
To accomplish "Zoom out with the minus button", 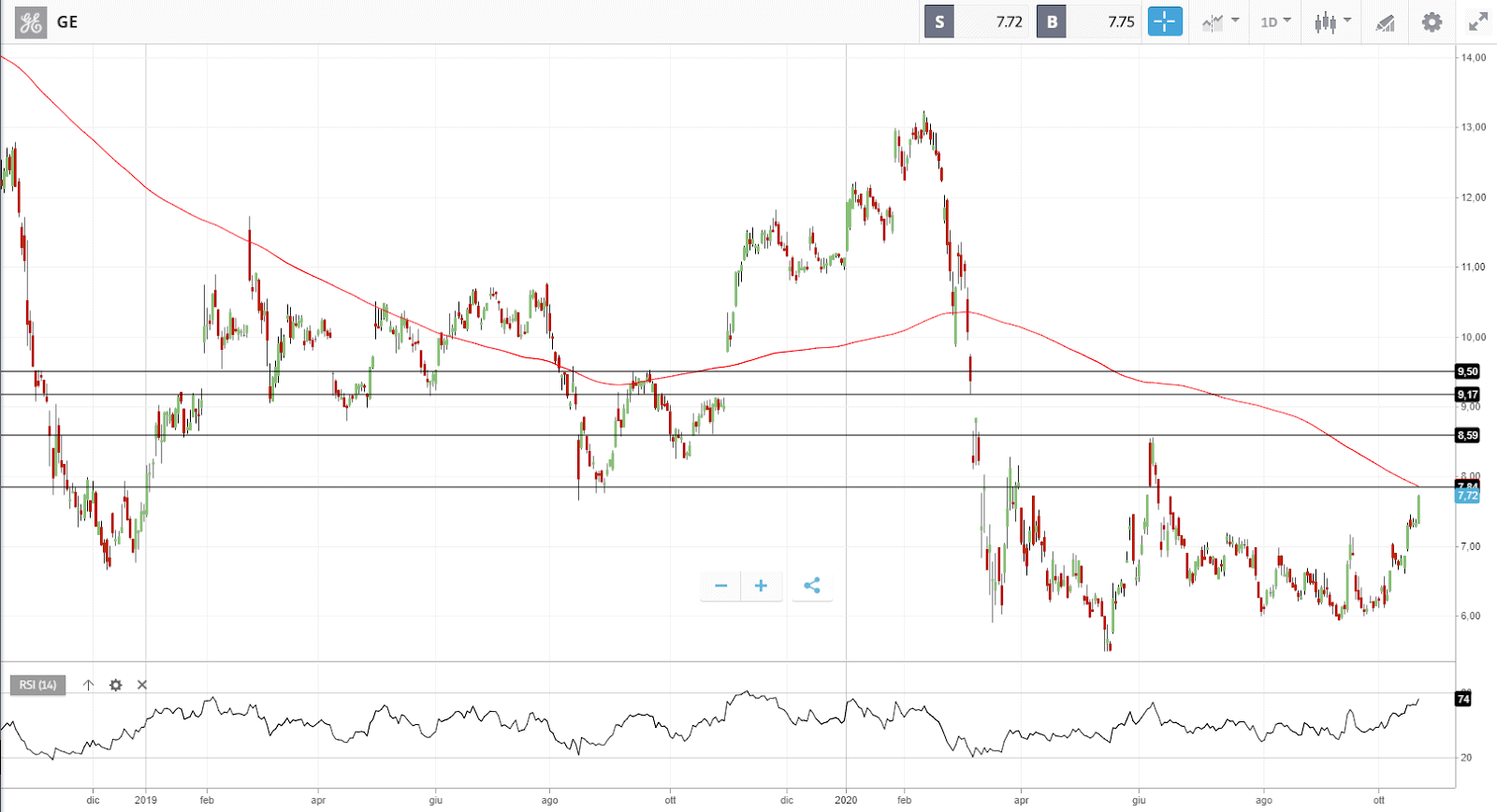I will (x=720, y=586).
